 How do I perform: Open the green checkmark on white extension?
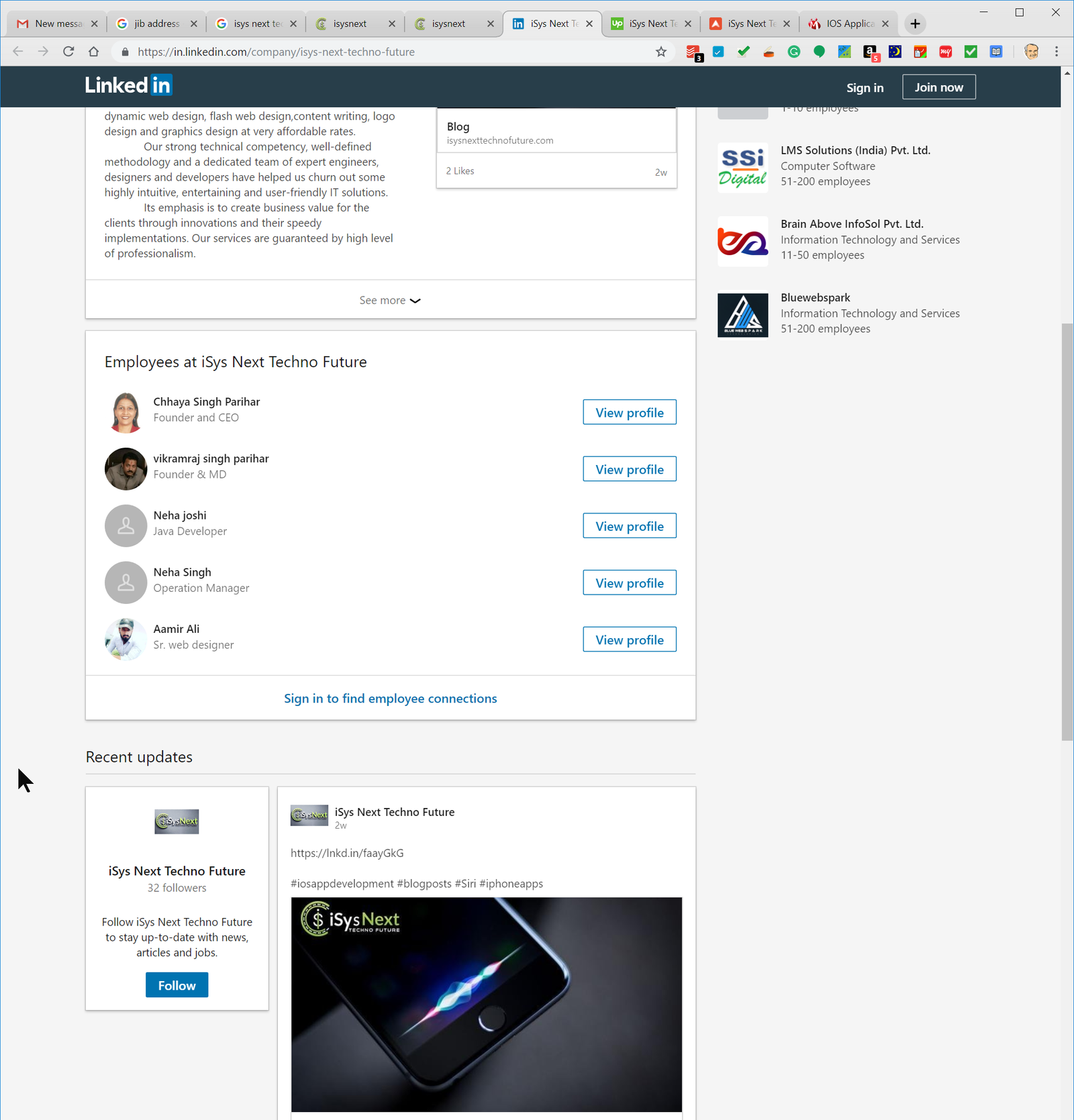(x=744, y=52)
